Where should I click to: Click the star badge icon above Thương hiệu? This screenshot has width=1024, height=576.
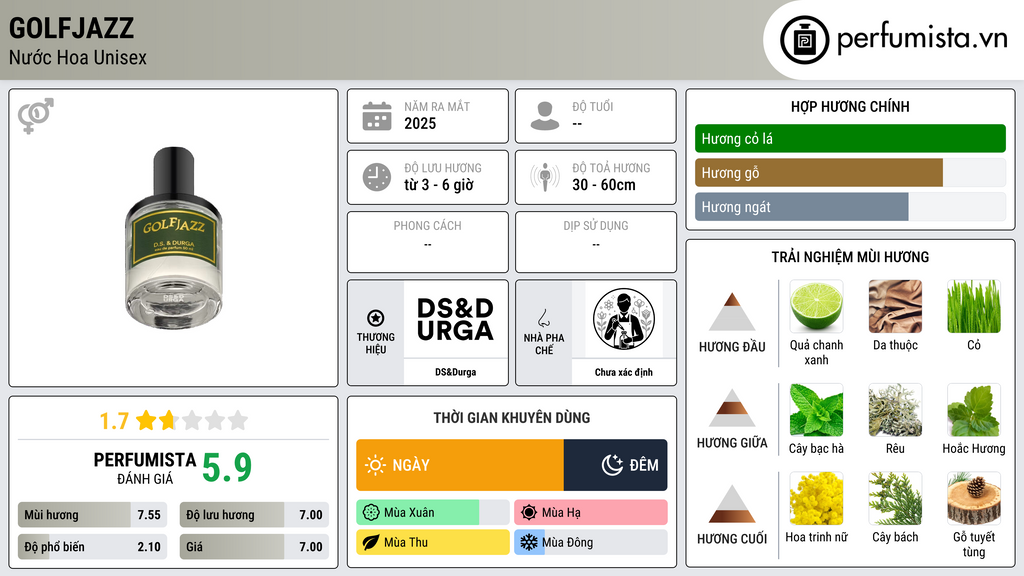[x=376, y=318]
